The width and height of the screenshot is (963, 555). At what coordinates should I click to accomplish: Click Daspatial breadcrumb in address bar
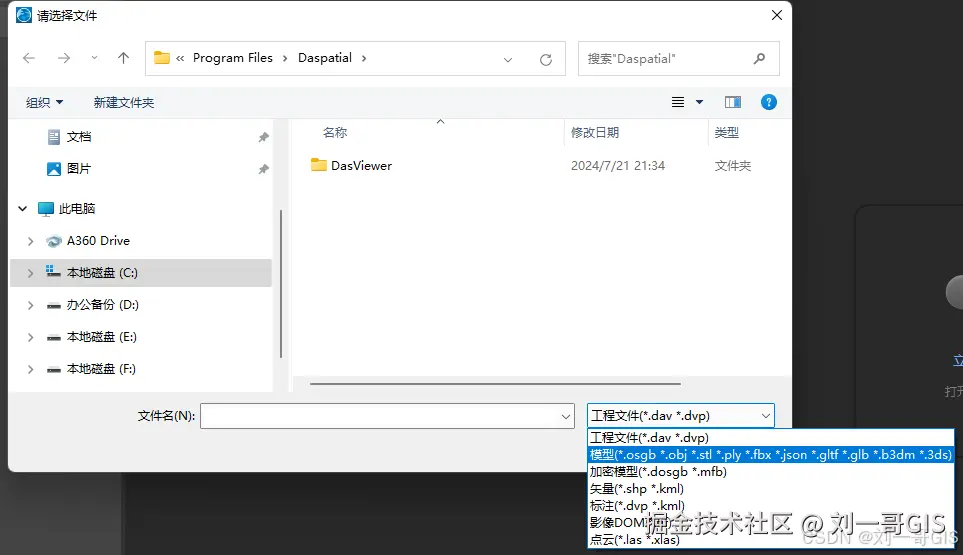click(325, 58)
